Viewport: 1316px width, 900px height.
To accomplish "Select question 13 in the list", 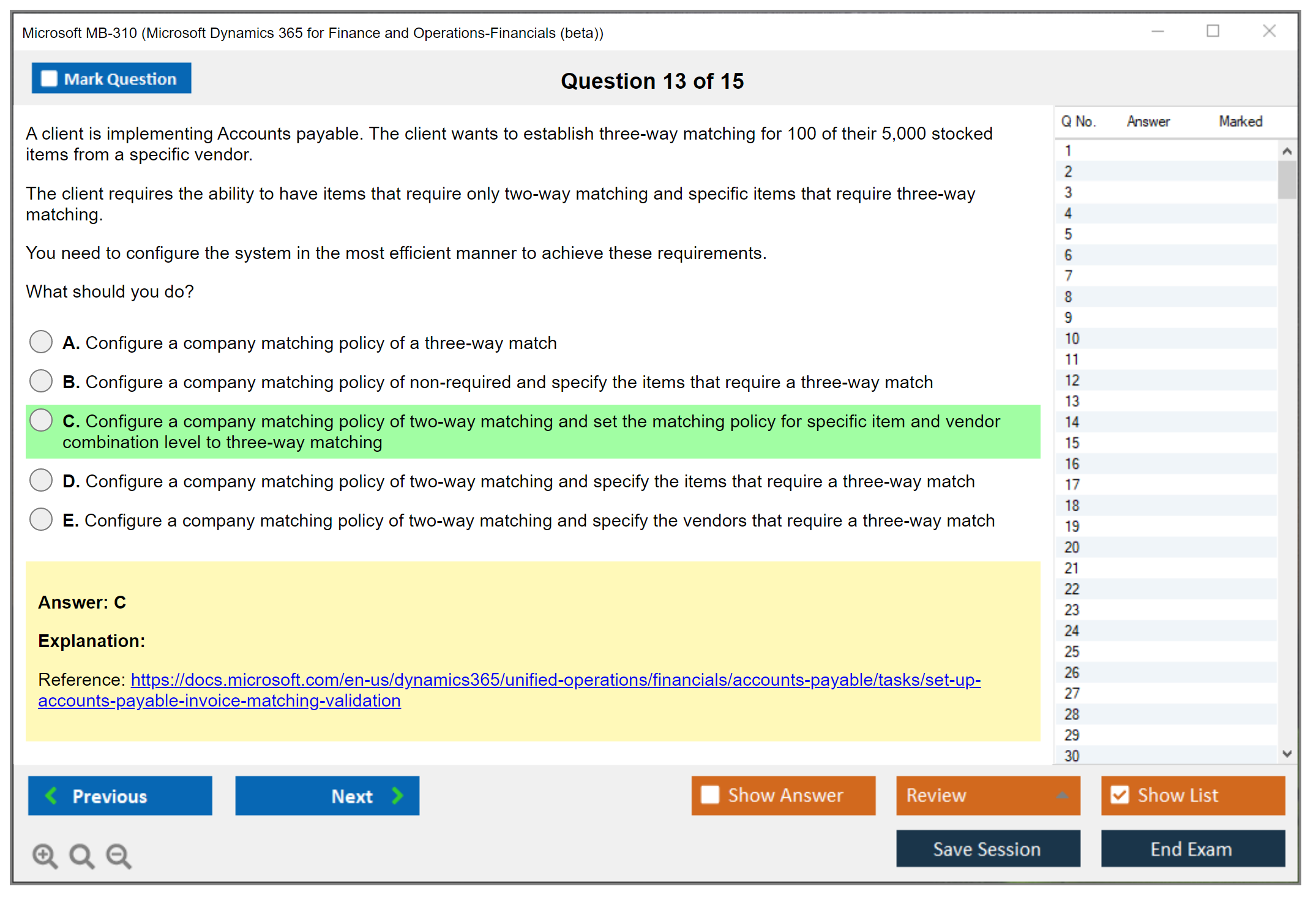I will pos(1072,401).
